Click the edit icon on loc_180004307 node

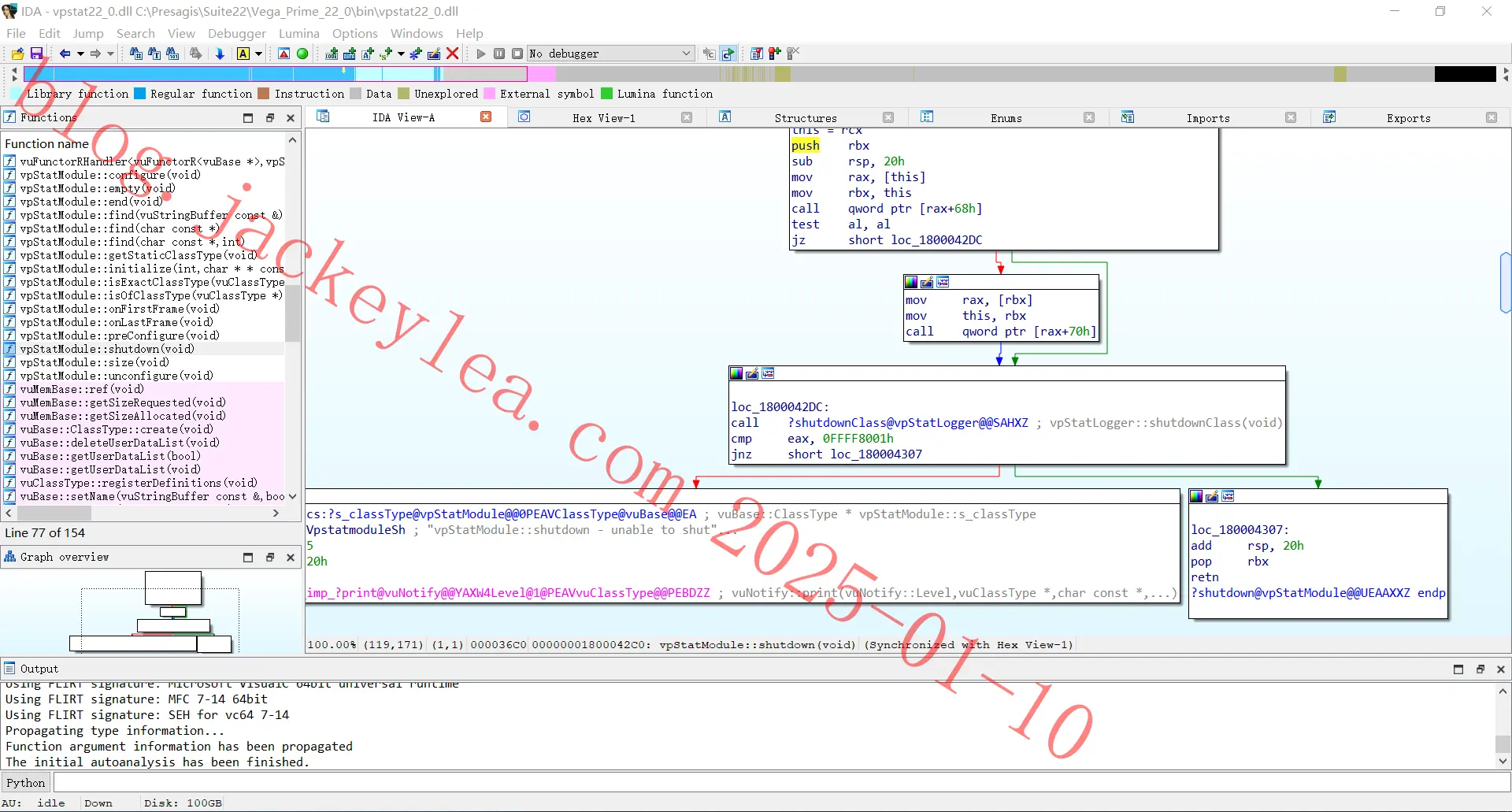coord(1212,496)
